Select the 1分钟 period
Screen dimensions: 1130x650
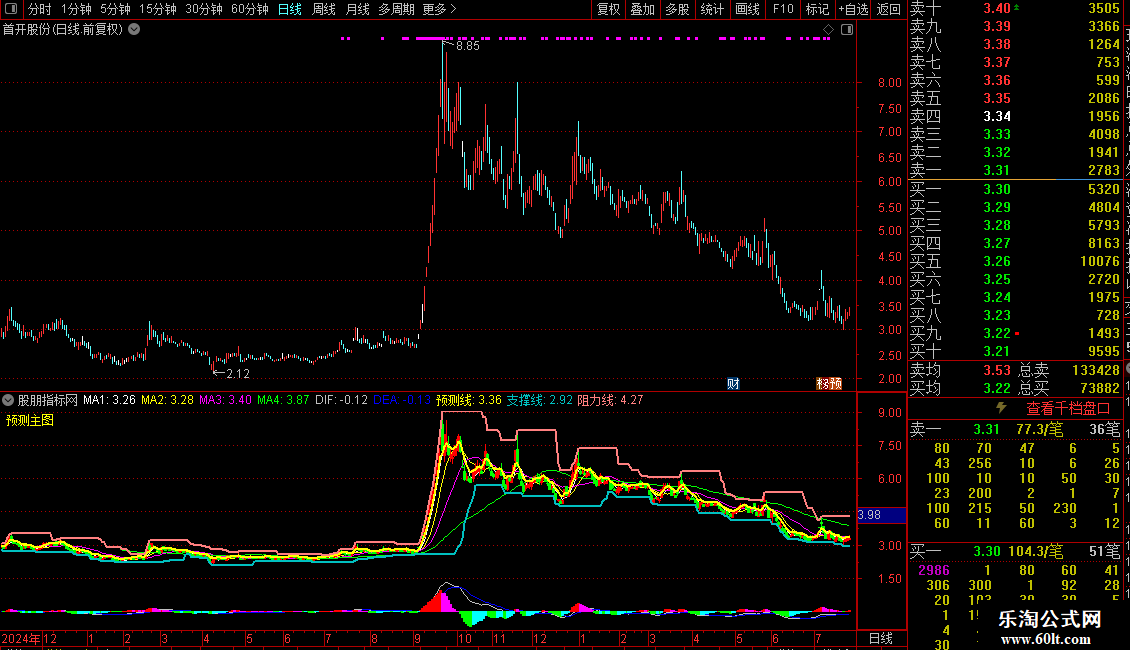(x=76, y=9)
